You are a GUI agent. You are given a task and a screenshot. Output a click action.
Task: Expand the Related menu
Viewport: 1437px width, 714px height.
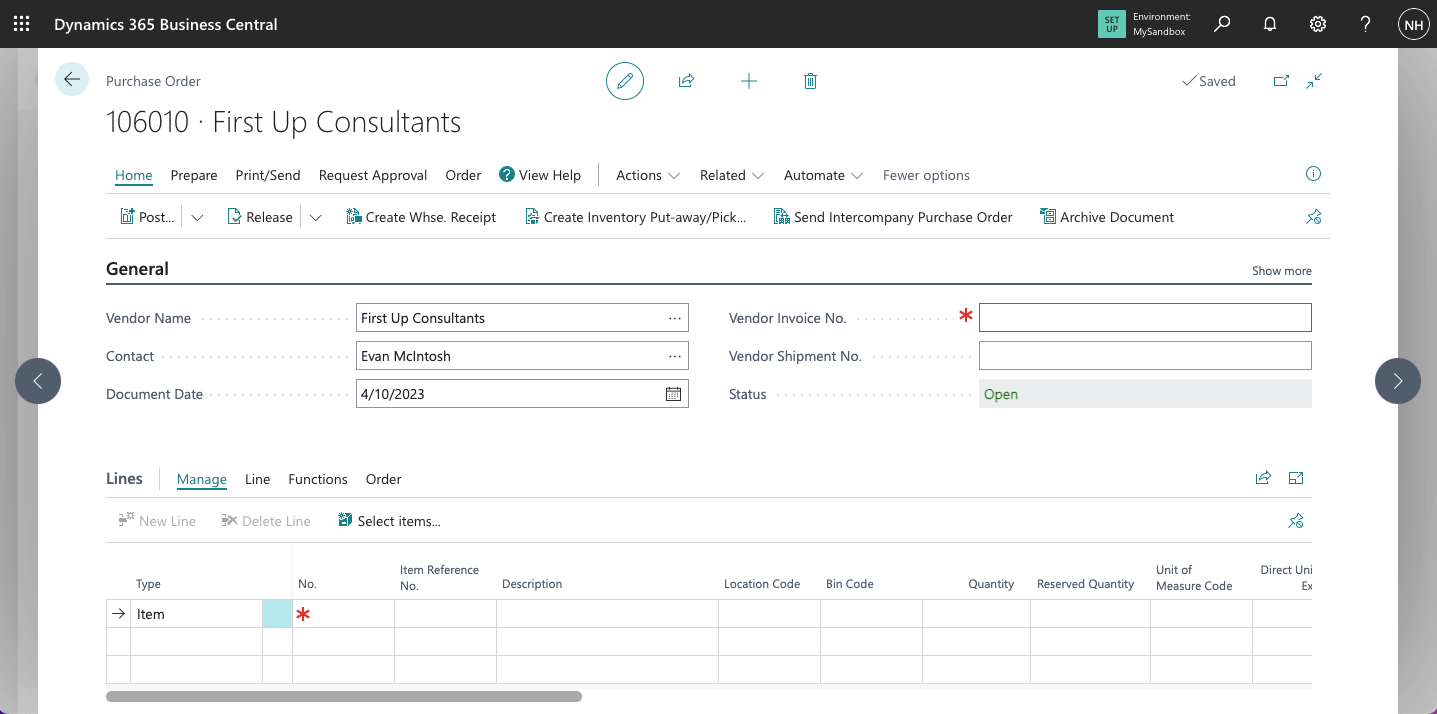[x=731, y=175]
